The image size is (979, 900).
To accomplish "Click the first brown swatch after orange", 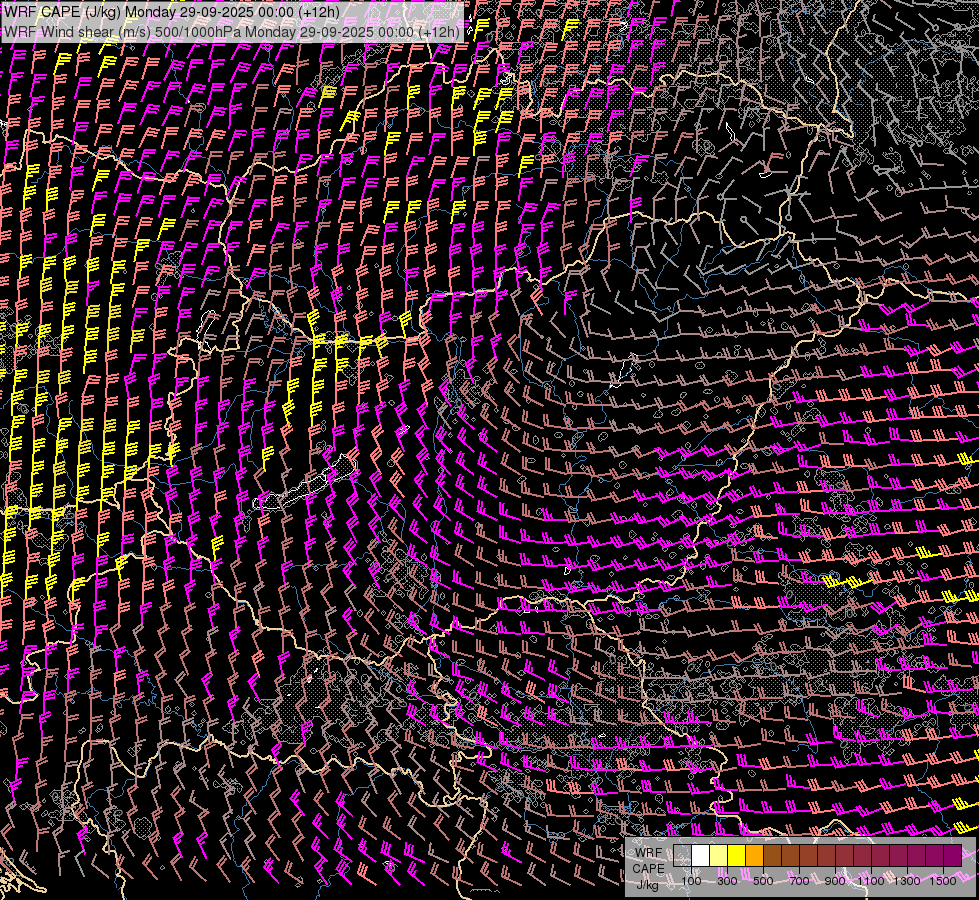I will pyautogui.click(x=772, y=856).
